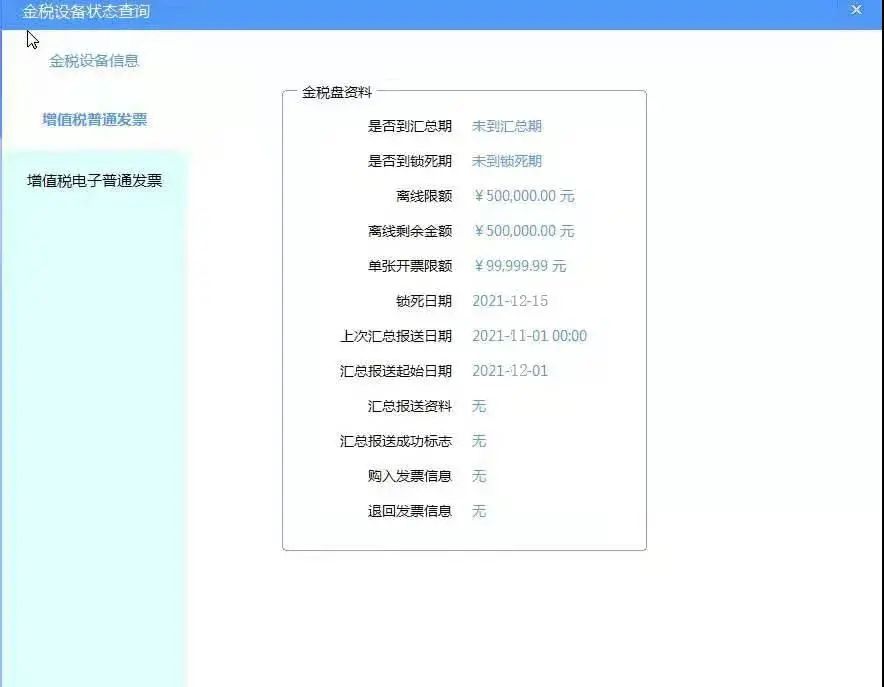This screenshot has width=884, height=687.
Task: Close the 金税设备状态查询 dialog window
Action: click(x=856, y=10)
